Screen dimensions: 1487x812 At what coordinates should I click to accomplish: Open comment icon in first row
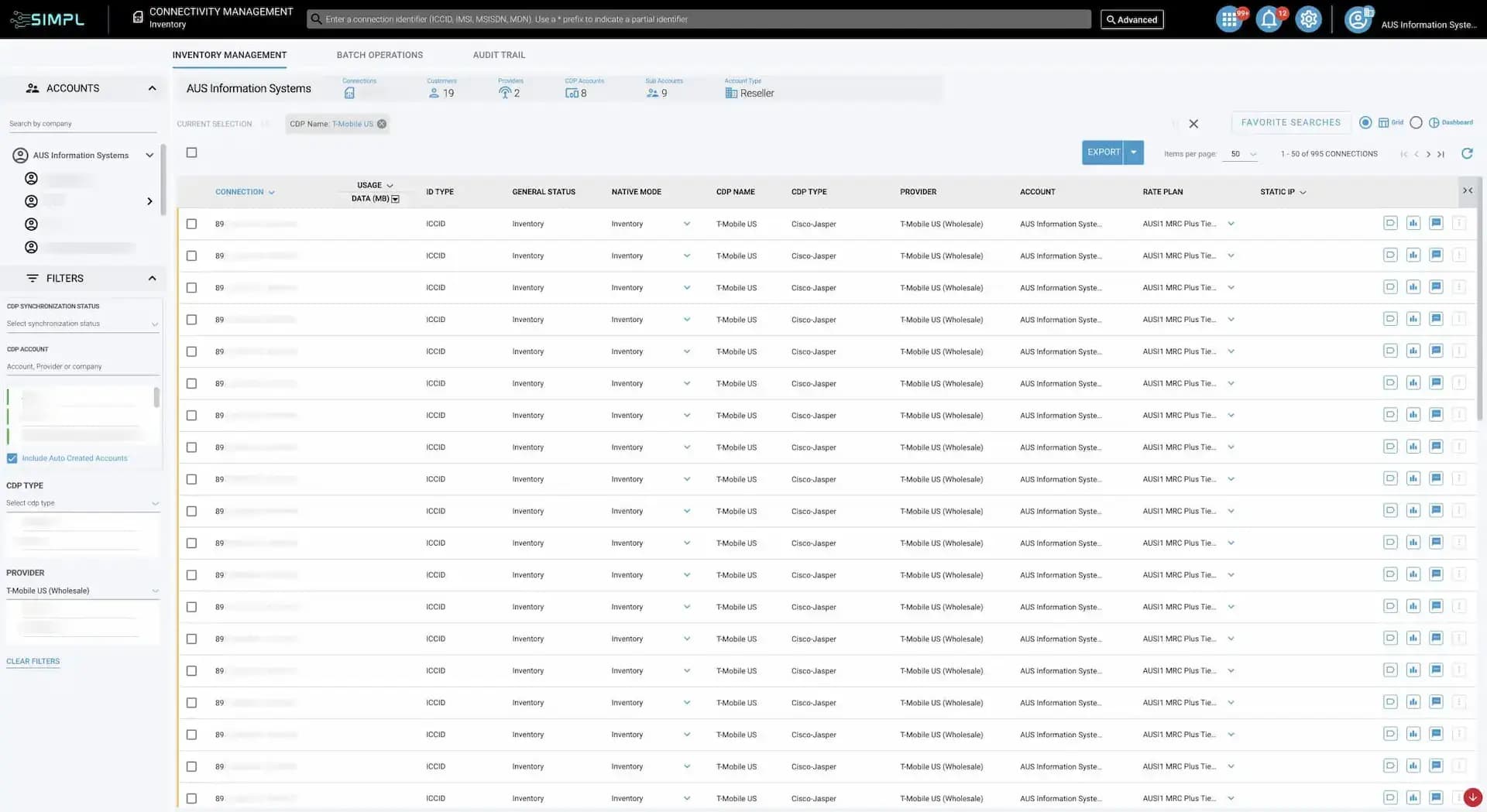click(x=1436, y=223)
